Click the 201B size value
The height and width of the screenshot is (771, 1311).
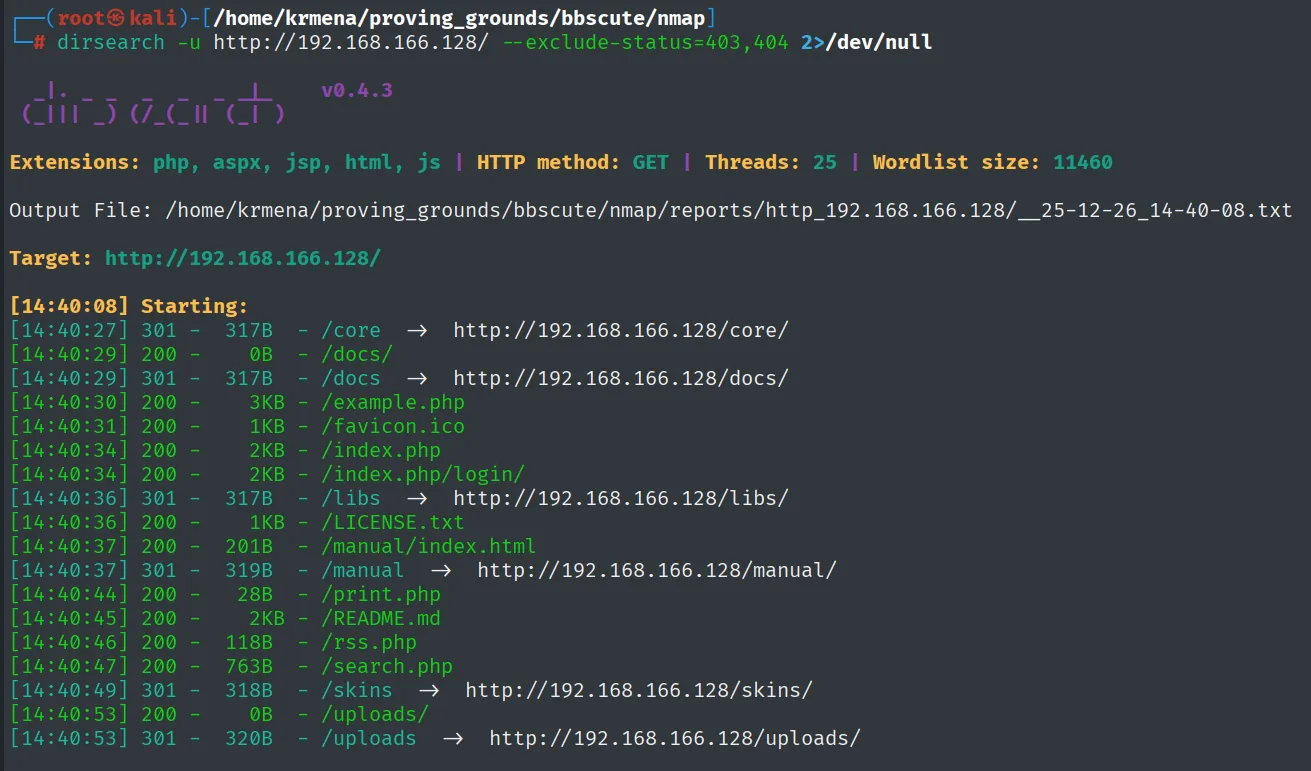point(249,546)
